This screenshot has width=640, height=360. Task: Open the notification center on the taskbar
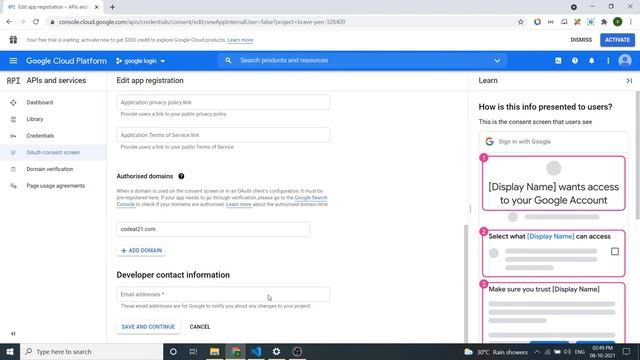coord(626,351)
